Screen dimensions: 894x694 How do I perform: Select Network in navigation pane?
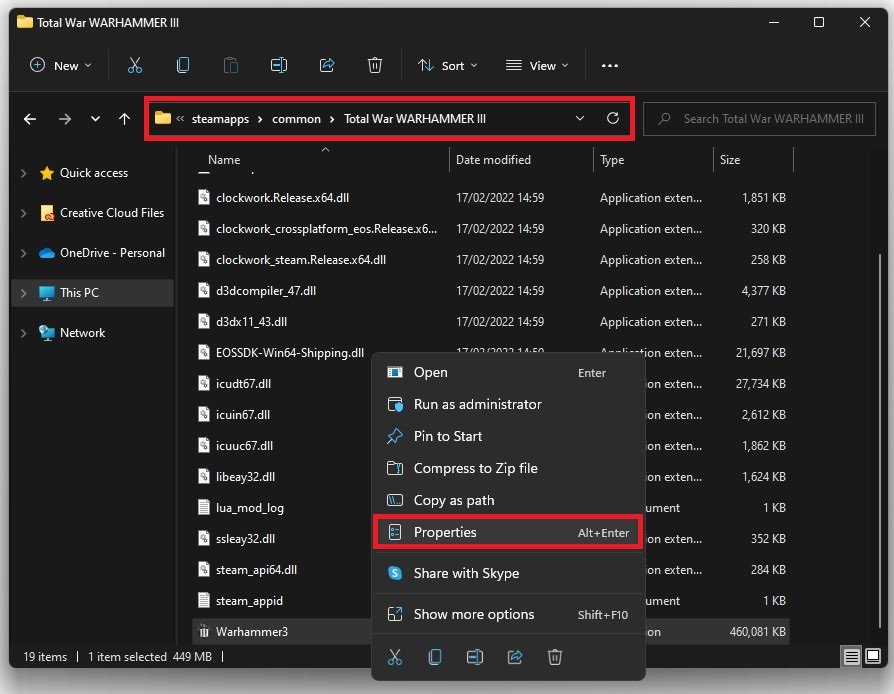(x=82, y=332)
